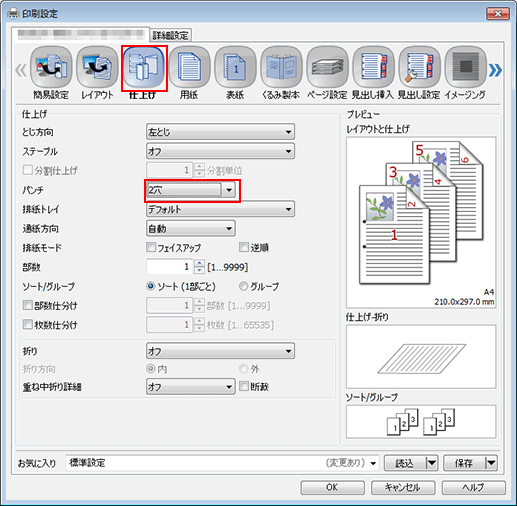Toggle the 断裁 checkbox
517x506 pixels.
click(x=244, y=386)
